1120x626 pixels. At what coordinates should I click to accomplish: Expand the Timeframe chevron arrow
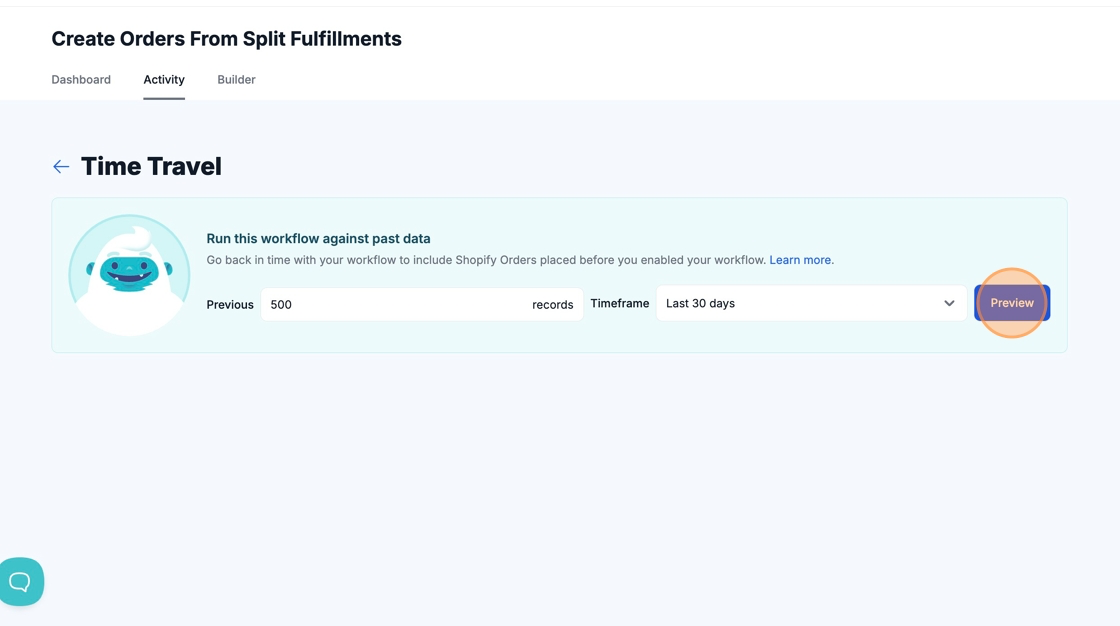pos(948,304)
